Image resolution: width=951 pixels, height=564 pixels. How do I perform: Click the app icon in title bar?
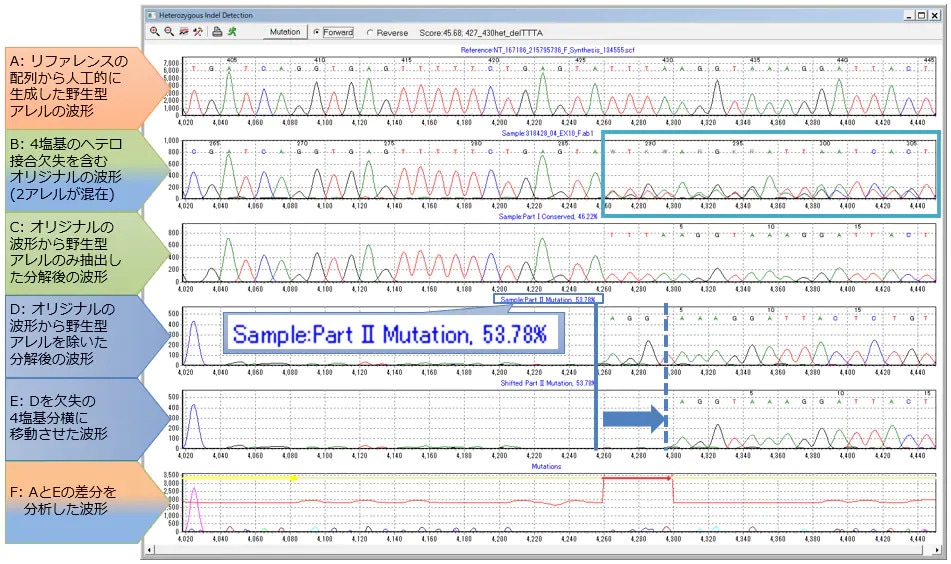click(152, 16)
